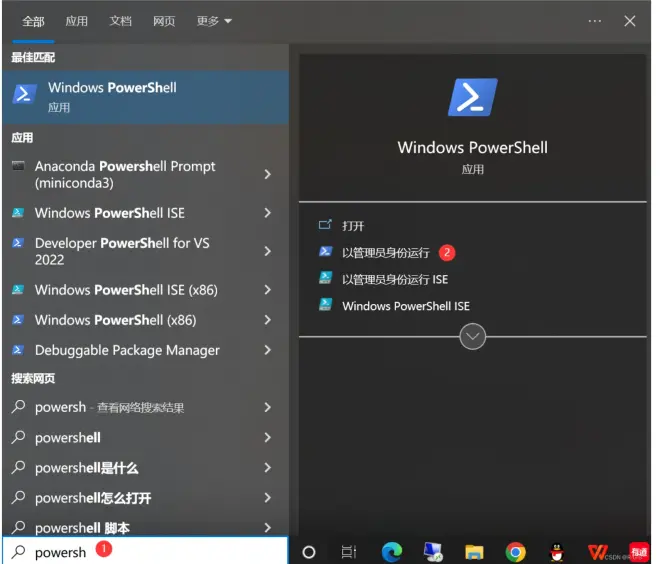Click the search icon beside powershell怎么打开
660x564 pixels.
(19, 497)
